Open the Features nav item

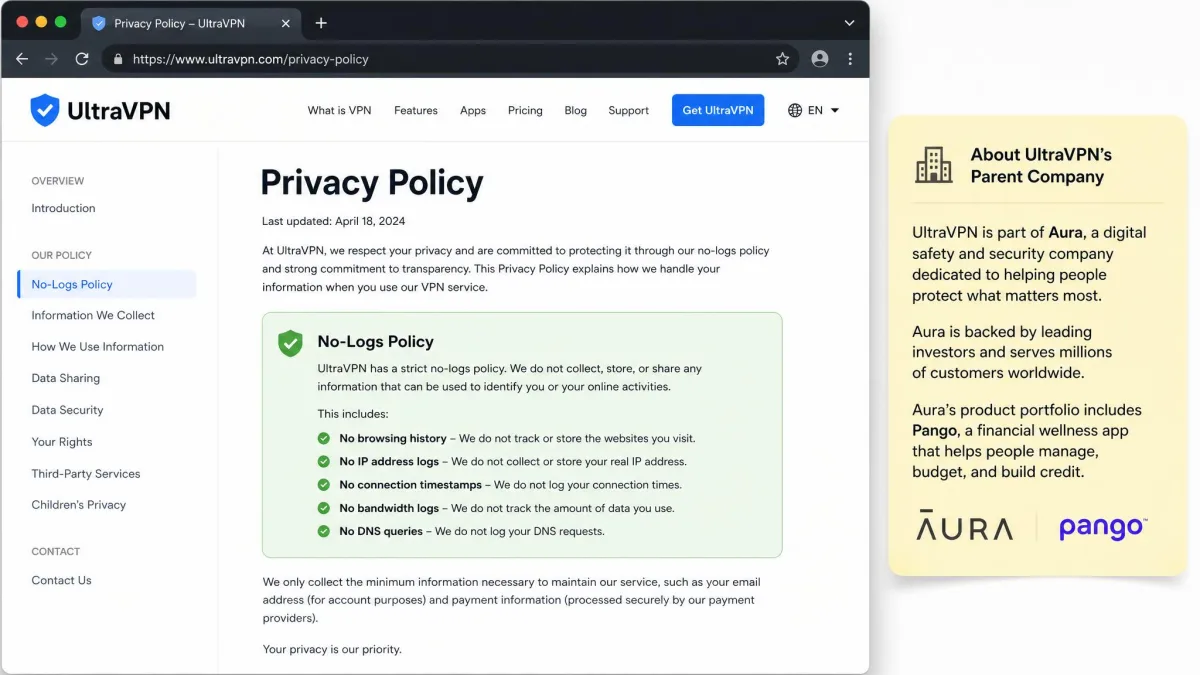point(416,110)
